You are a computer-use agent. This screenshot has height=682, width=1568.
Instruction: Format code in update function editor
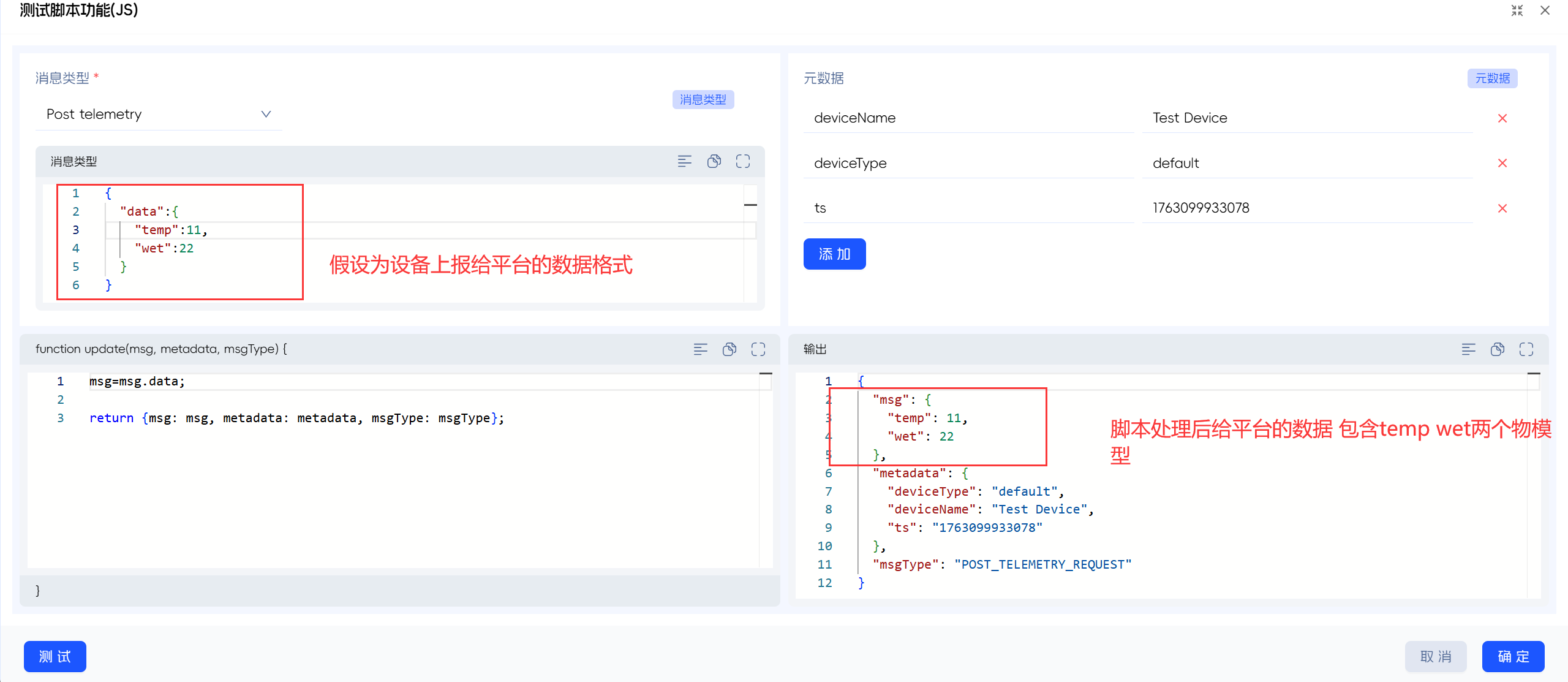coord(700,349)
